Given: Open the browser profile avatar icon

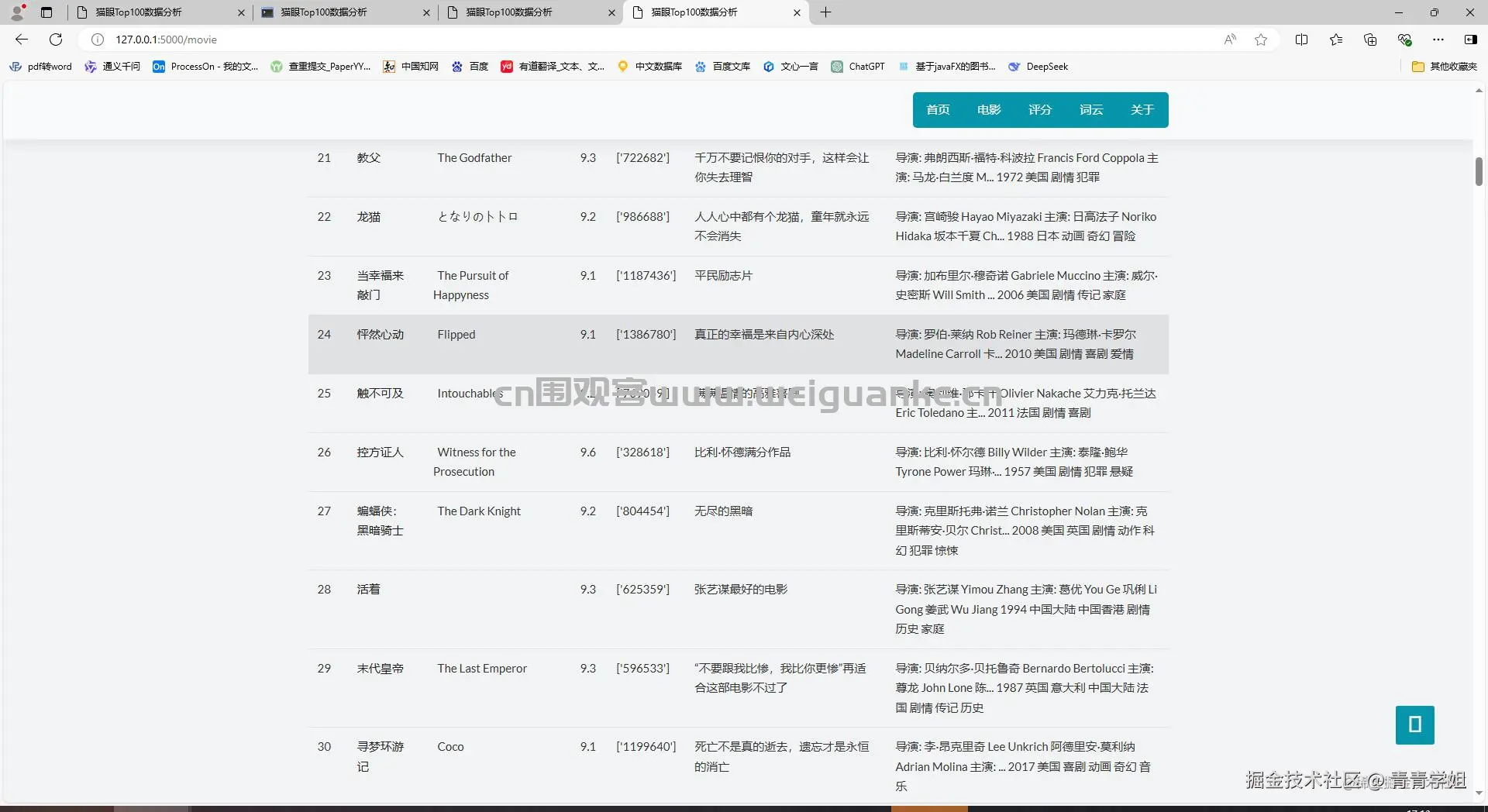Looking at the screenshot, I should pos(17,12).
